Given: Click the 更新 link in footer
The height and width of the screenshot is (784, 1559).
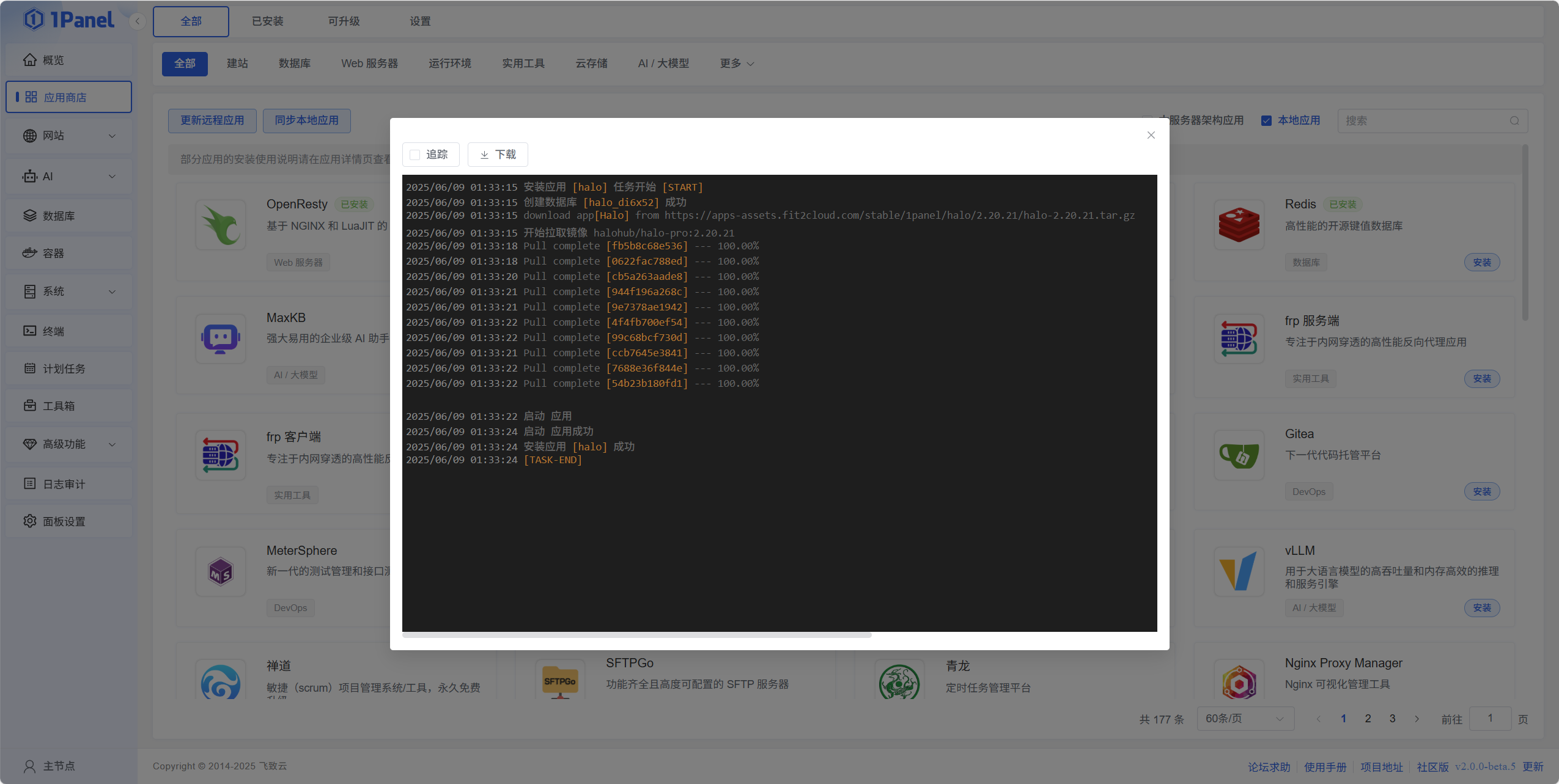Looking at the screenshot, I should click(1533, 766).
